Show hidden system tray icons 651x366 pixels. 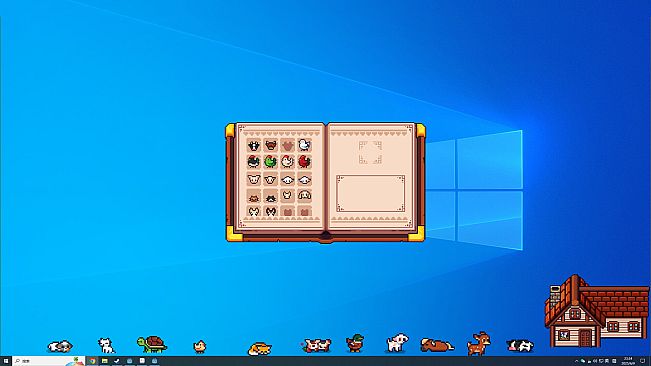(576, 361)
